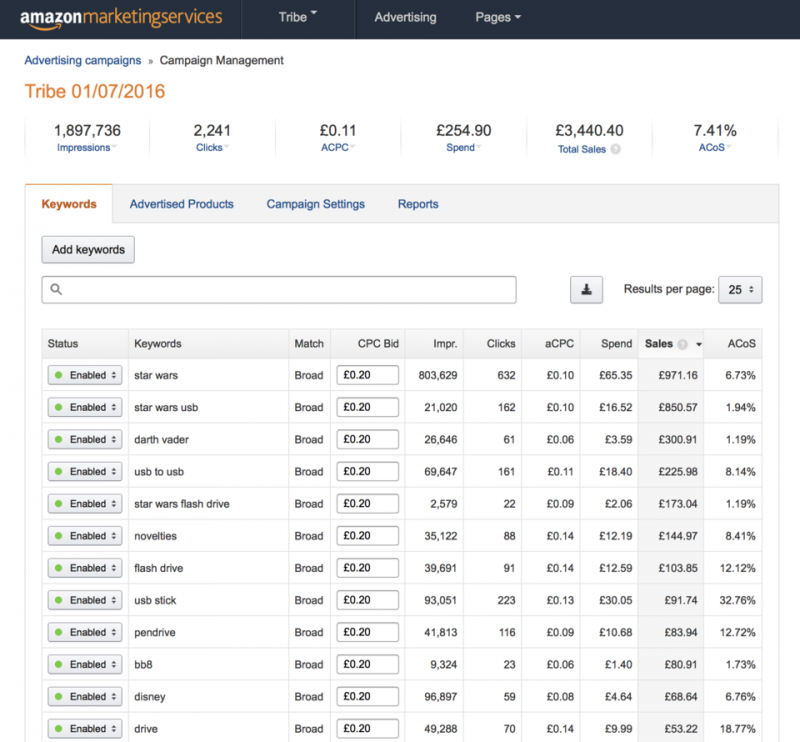This screenshot has height=742, width=800.
Task: Open status dropdown for darth vader
Action: pyautogui.click(x=85, y=439)
